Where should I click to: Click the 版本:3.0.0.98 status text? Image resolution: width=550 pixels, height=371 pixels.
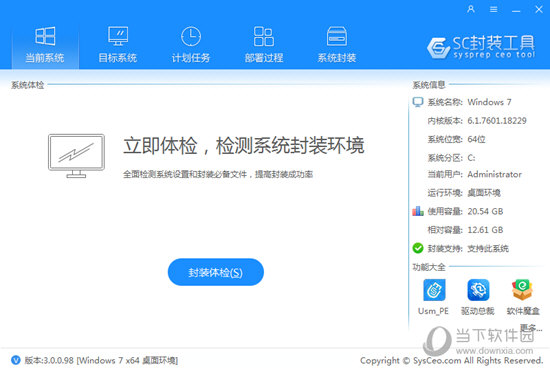pos(101,360)
